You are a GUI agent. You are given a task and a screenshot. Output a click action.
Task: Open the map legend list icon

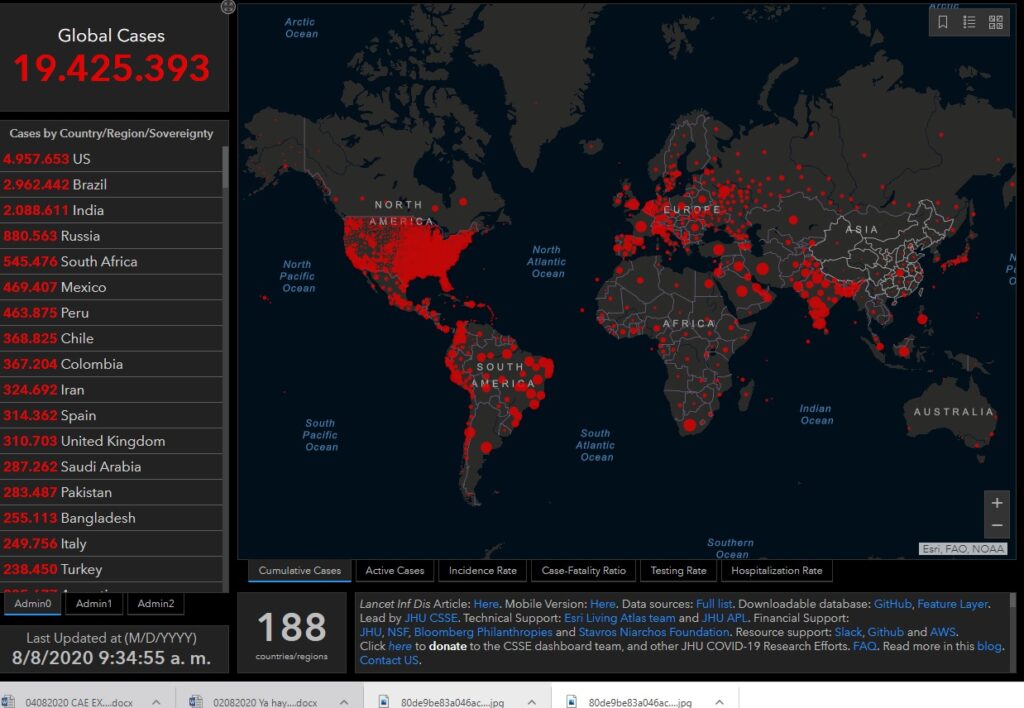point(969,22)
